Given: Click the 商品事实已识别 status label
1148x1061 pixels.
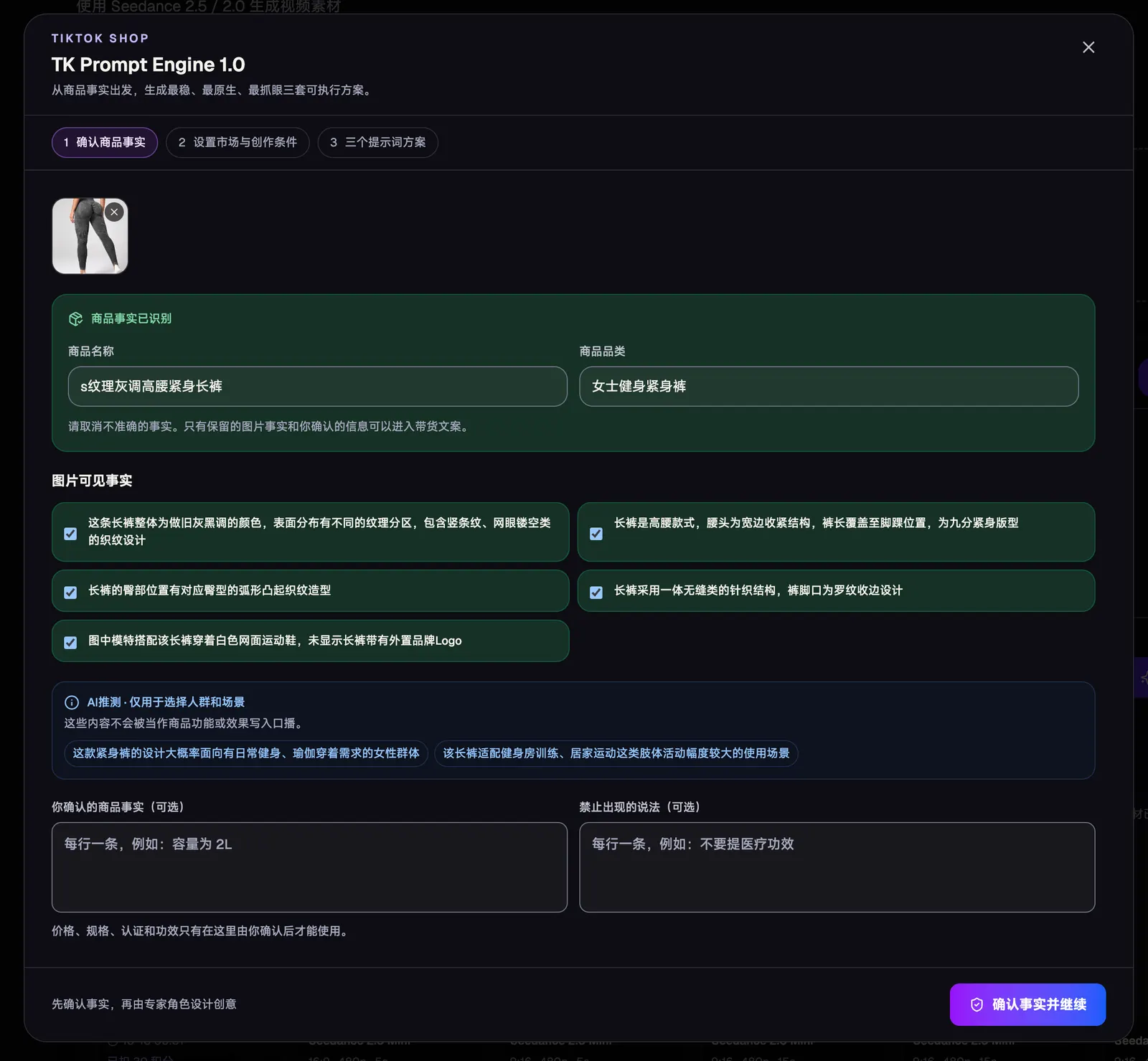Looking at the screenshot, I should [131, 319].
